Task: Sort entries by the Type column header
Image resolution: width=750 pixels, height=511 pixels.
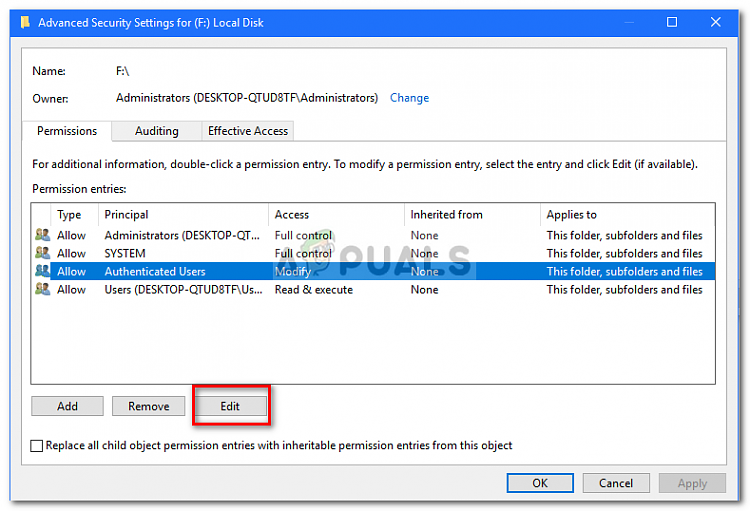Action: point(74,215)
